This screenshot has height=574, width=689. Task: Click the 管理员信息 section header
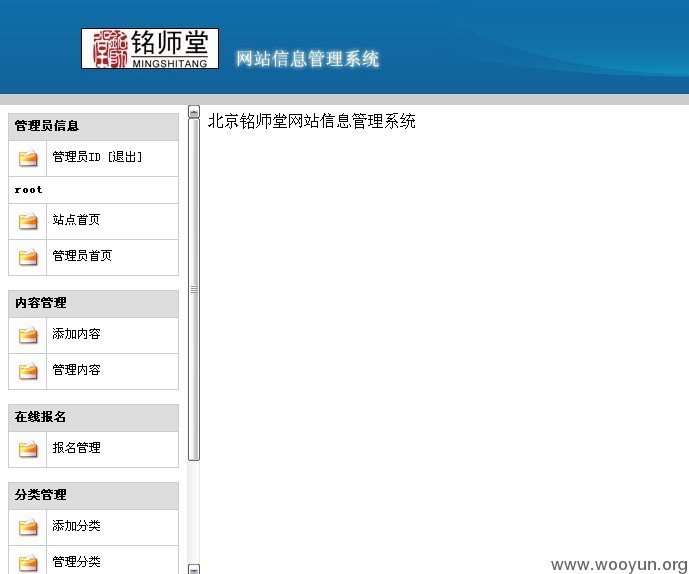click(93, 127)
